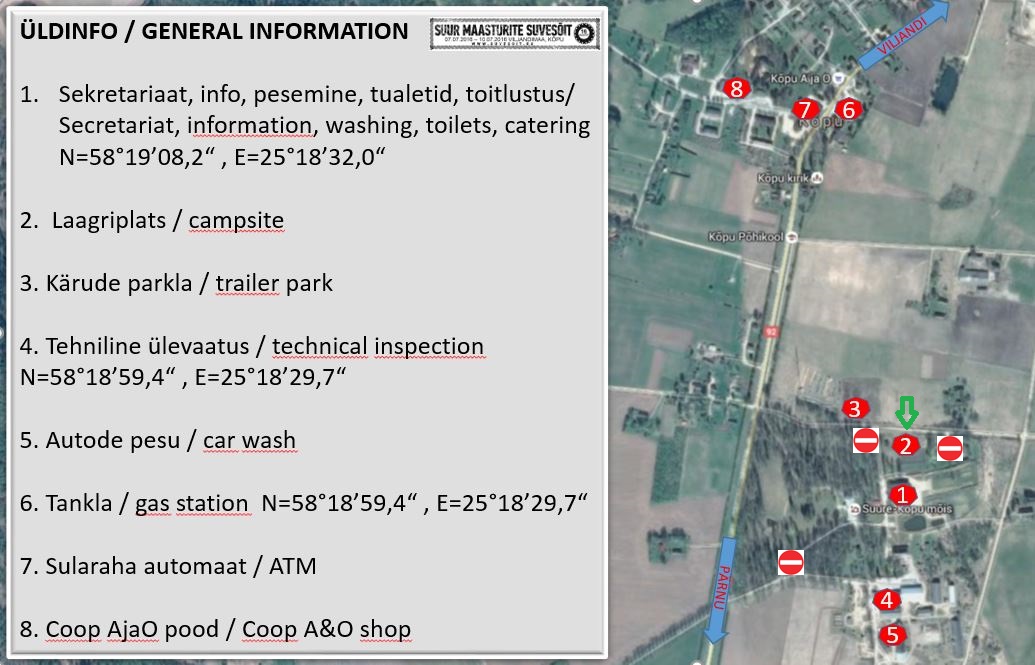
Task: Select technical inspection marker 4 on map
Action: (886, 600)
